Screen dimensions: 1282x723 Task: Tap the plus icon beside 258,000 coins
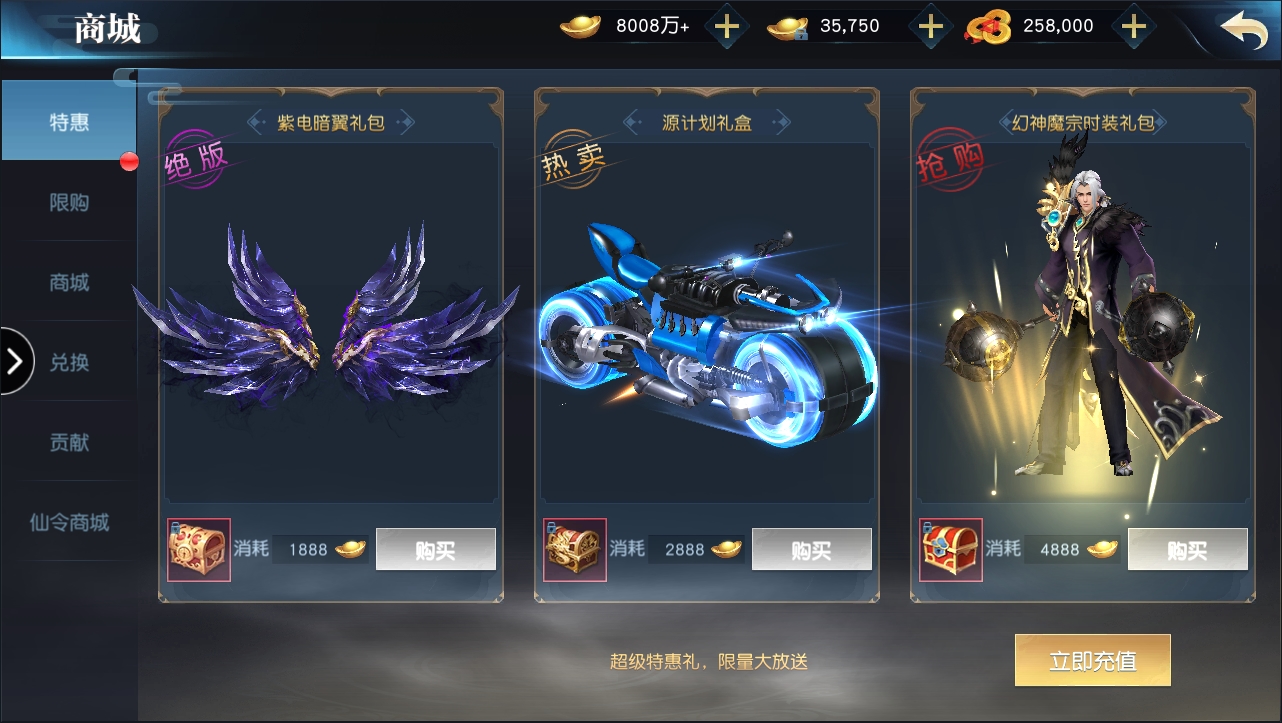point(1133,27)
